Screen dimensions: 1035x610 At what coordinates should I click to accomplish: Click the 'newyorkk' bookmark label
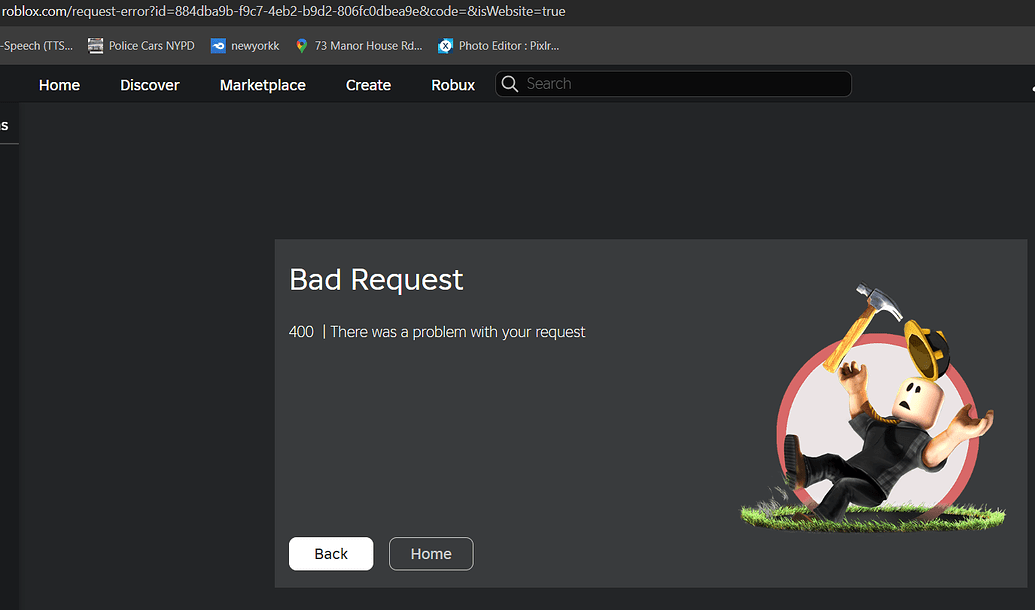255,46
